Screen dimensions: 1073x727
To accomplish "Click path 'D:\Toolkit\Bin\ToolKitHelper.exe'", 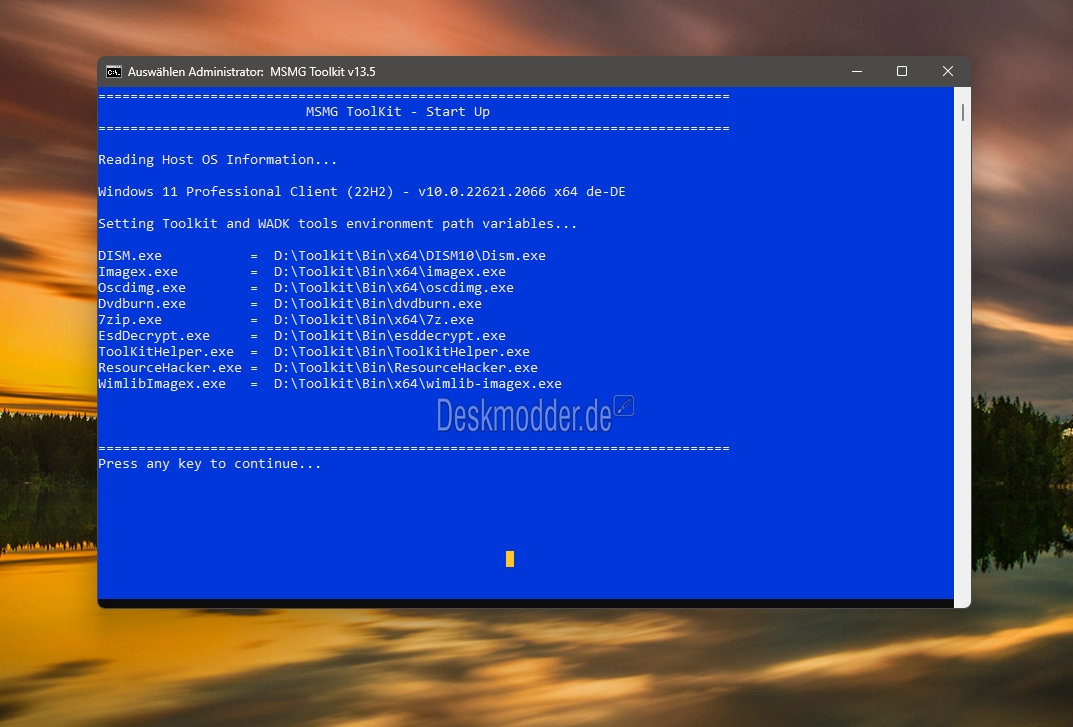I will point(402,352).
